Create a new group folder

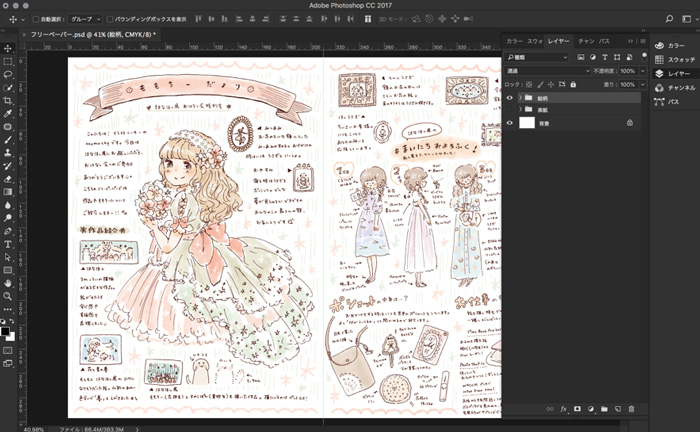tap(604, 409)
